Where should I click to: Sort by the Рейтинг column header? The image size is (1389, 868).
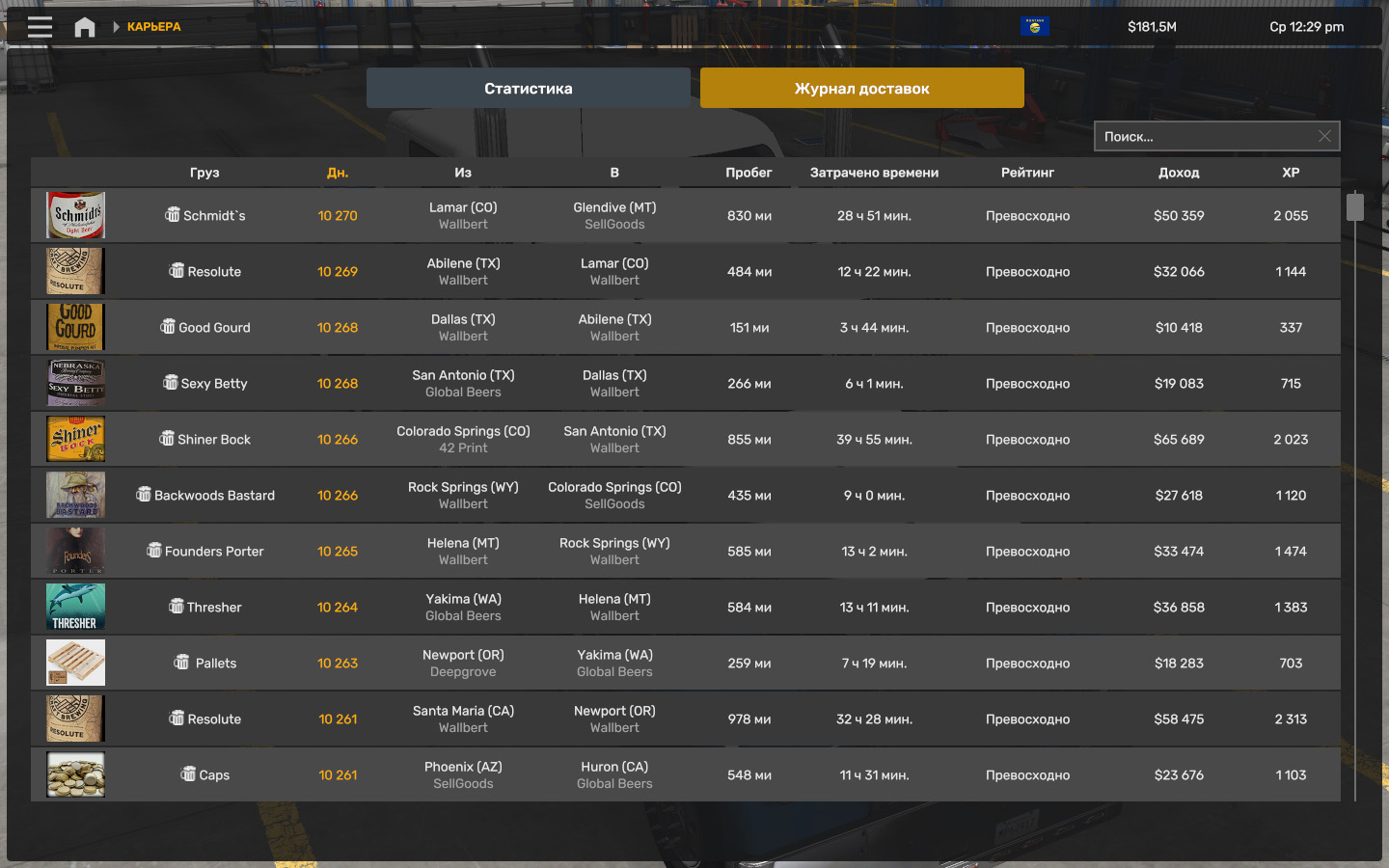1027,173
